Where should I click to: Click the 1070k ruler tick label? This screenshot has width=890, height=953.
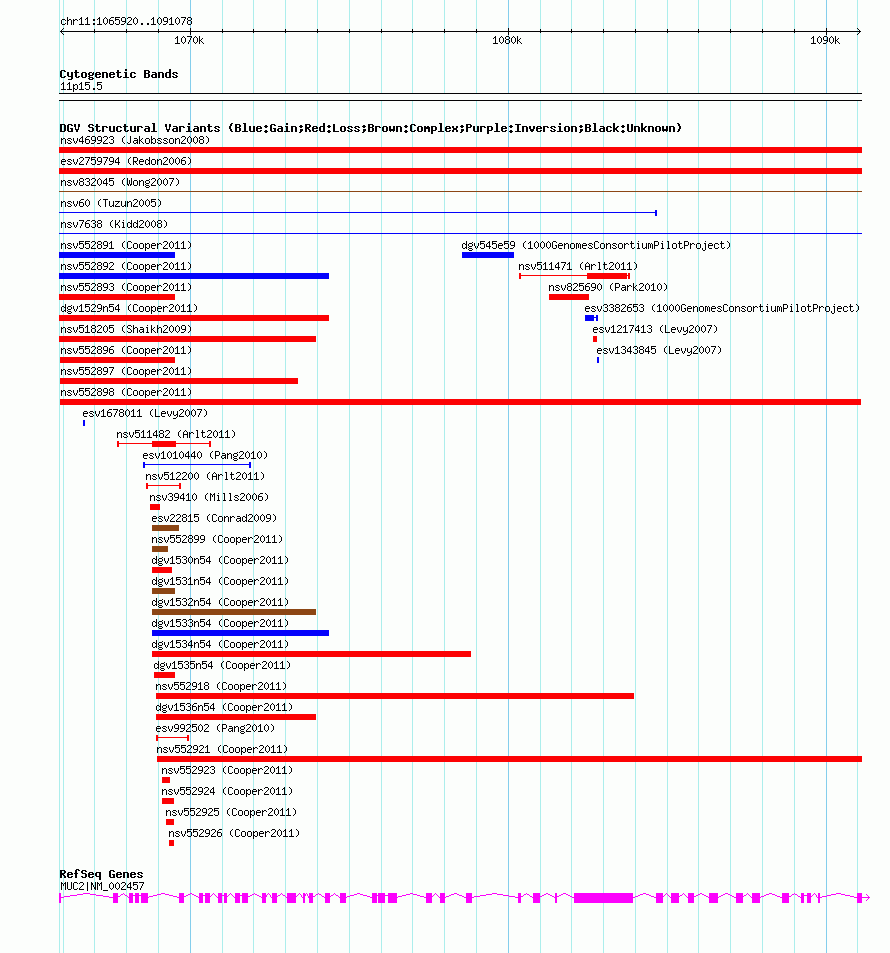point(189,40)
